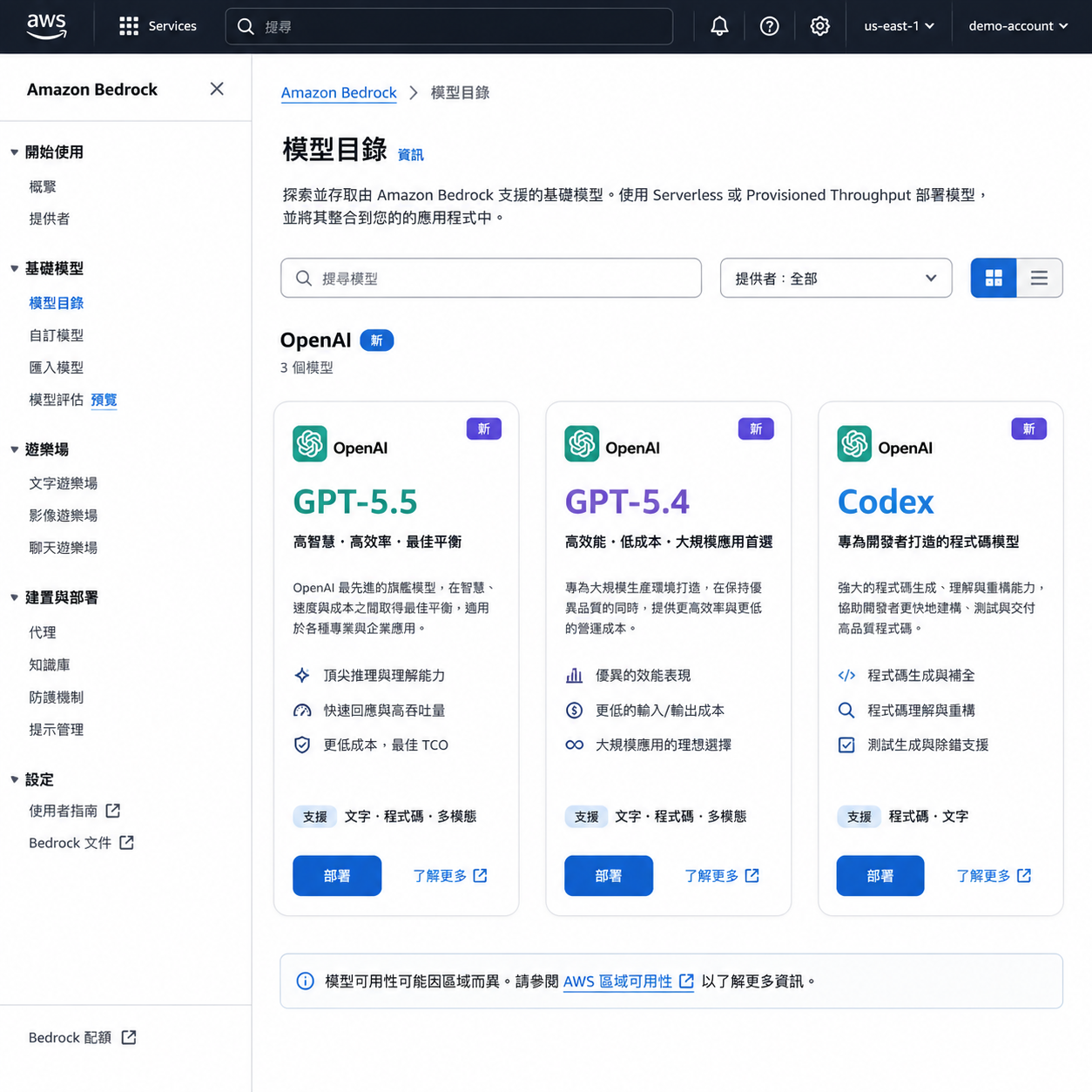Click the 新 badge next to OpenAI heading
Screen dimensions: 1092x1092
coord(377,340)
